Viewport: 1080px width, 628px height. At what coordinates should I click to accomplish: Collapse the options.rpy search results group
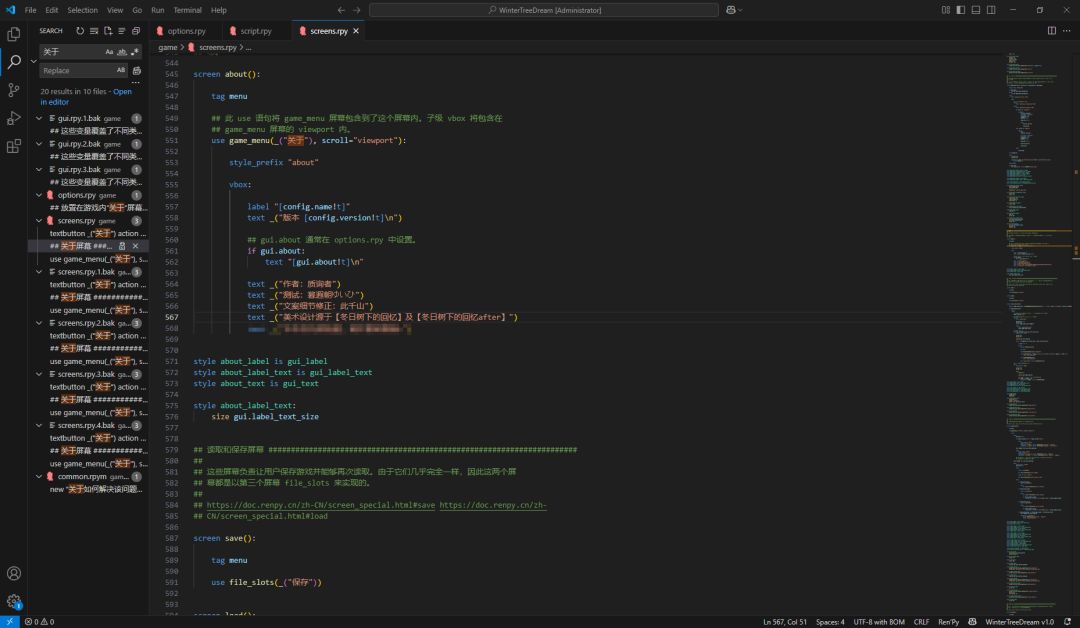[39, 195]
